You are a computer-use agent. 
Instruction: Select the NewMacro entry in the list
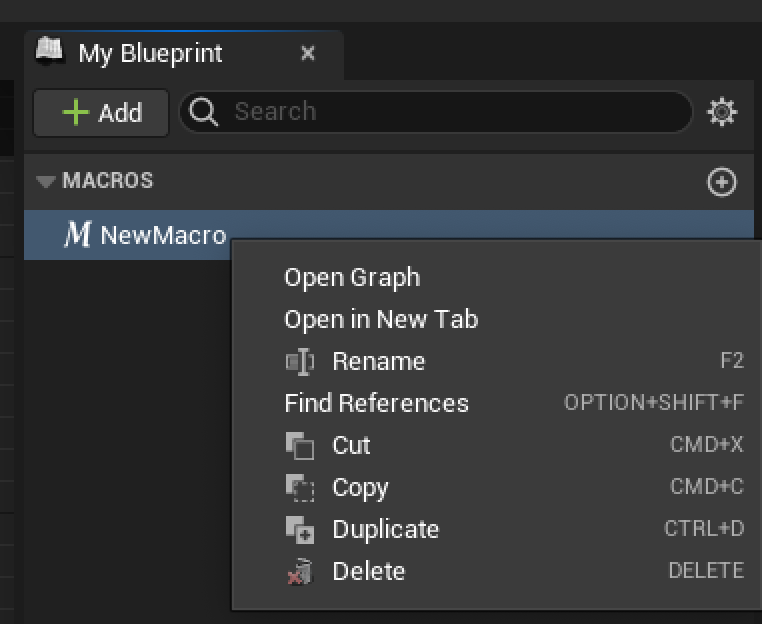click(x=163, y=236)
